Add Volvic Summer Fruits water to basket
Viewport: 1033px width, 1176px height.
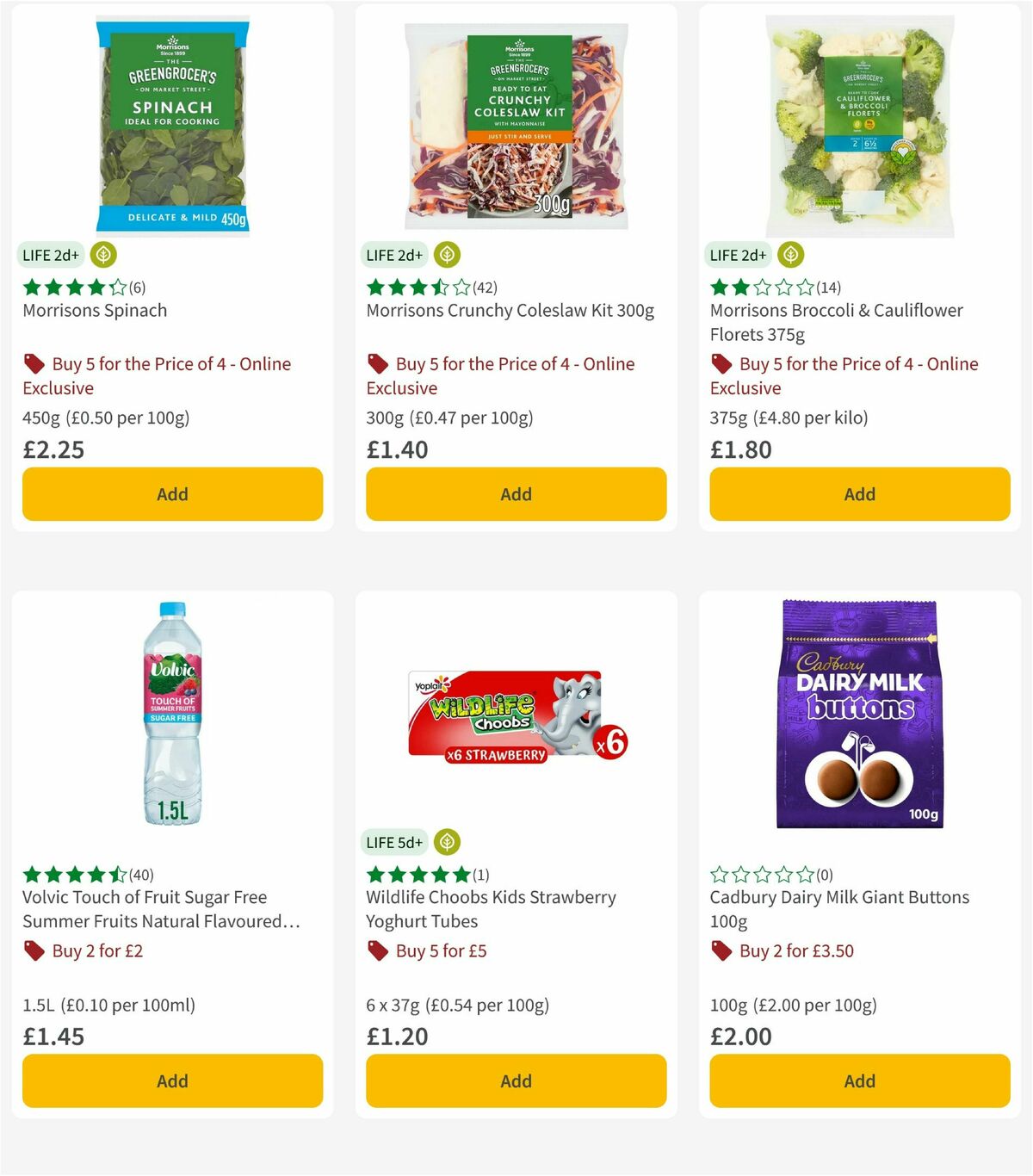[172, 1080]
